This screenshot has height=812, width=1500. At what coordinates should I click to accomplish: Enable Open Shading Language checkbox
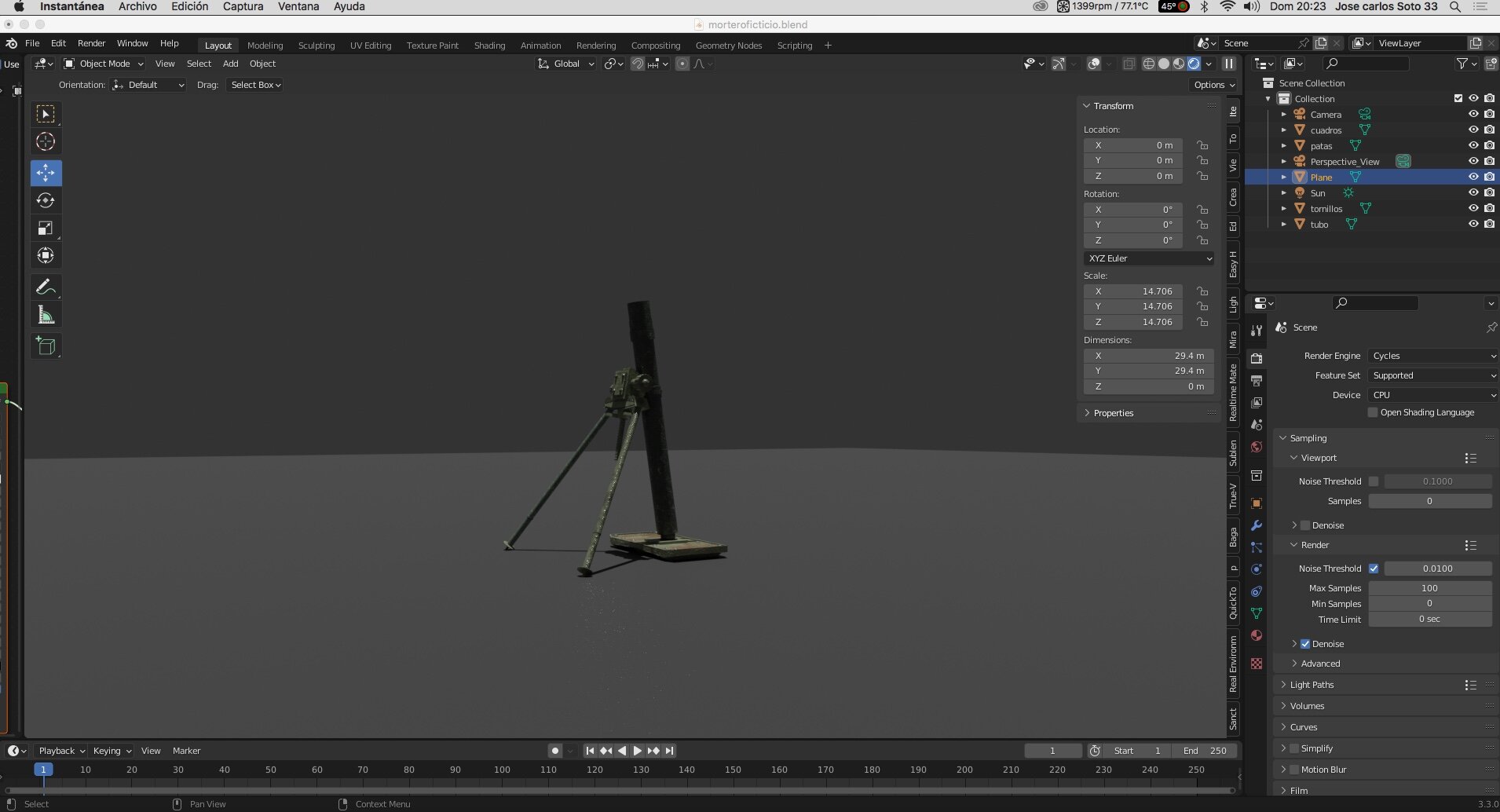(1373, 412)
